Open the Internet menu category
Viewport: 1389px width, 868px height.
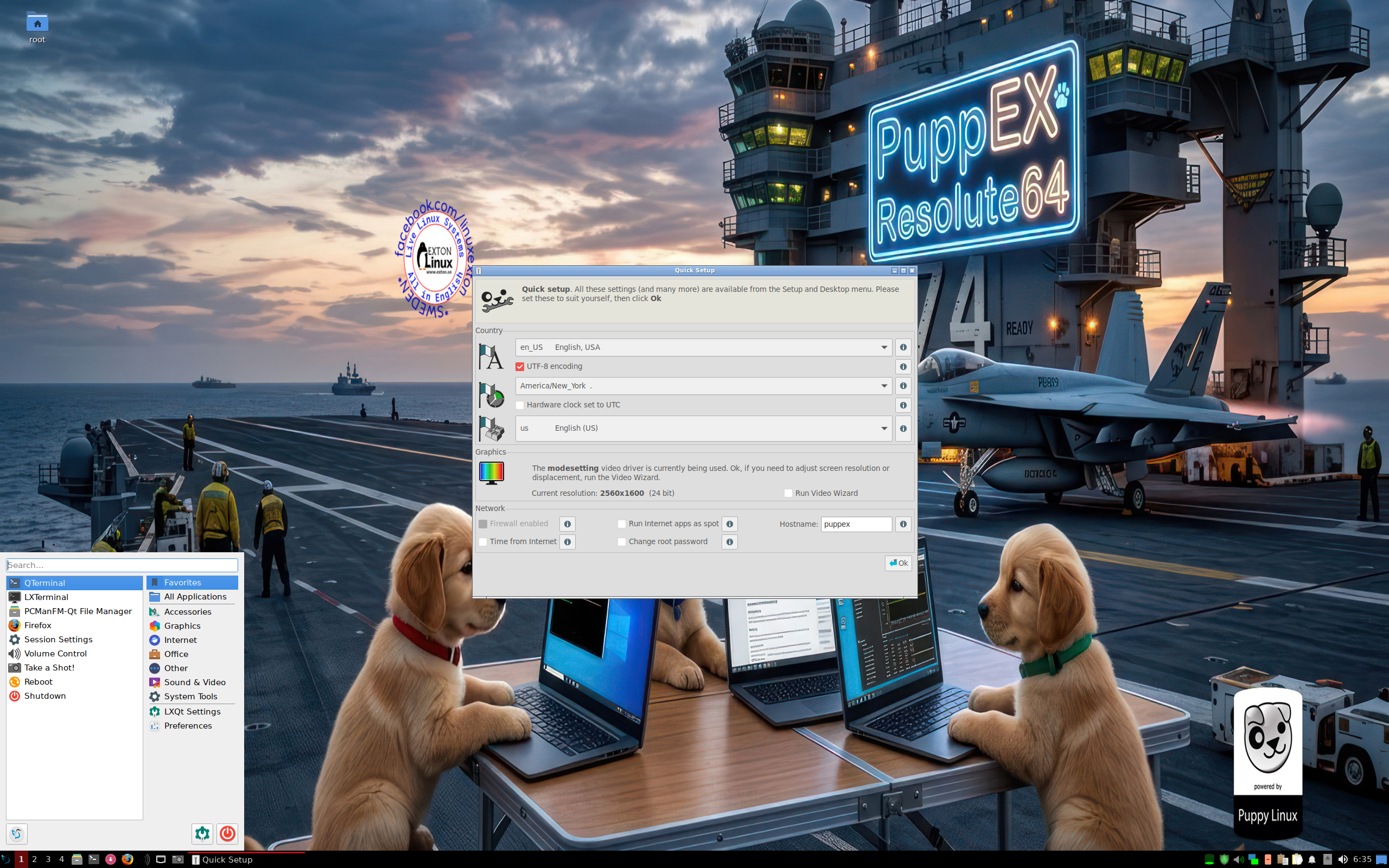click(x=192, y=640)
